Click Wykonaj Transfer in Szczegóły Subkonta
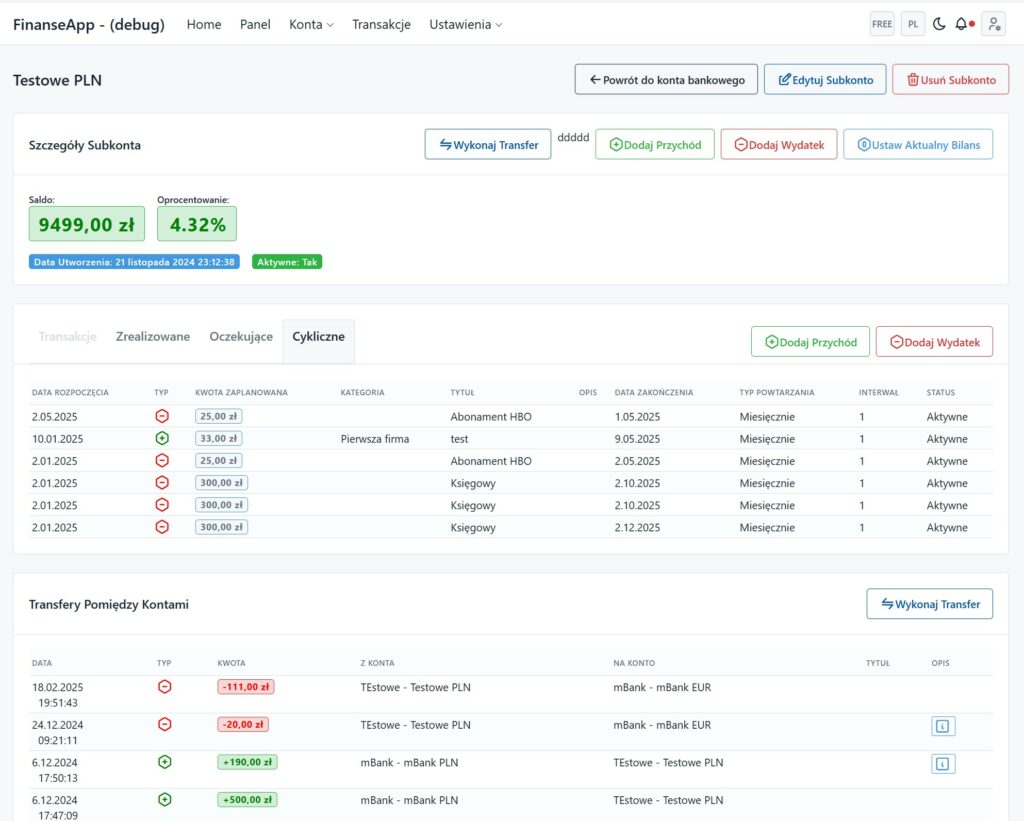 tap(488, 144)
